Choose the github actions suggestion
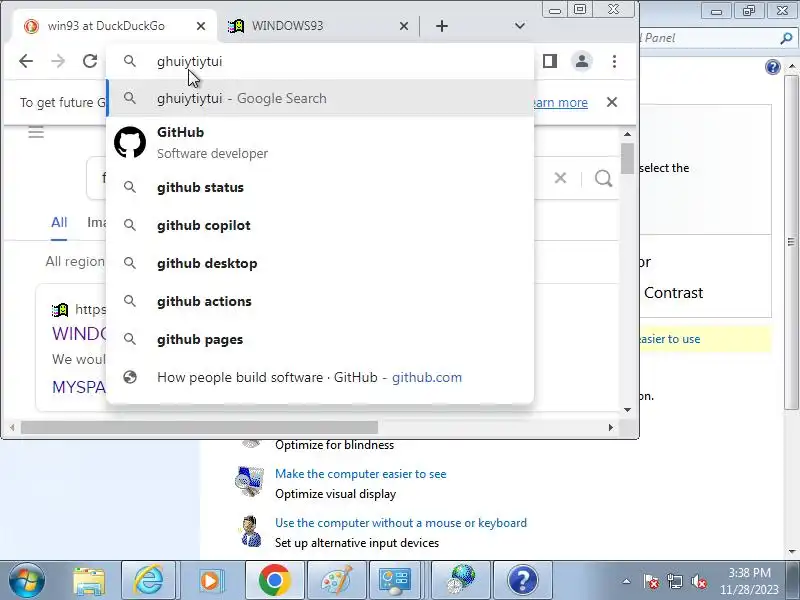 click(320, 301)
